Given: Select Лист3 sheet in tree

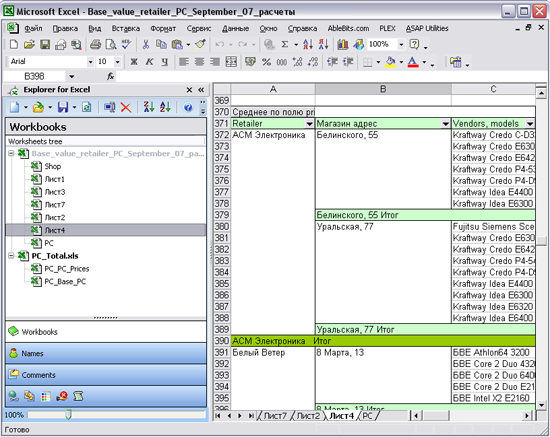Looking at the screenshot, I should point(55,192).
